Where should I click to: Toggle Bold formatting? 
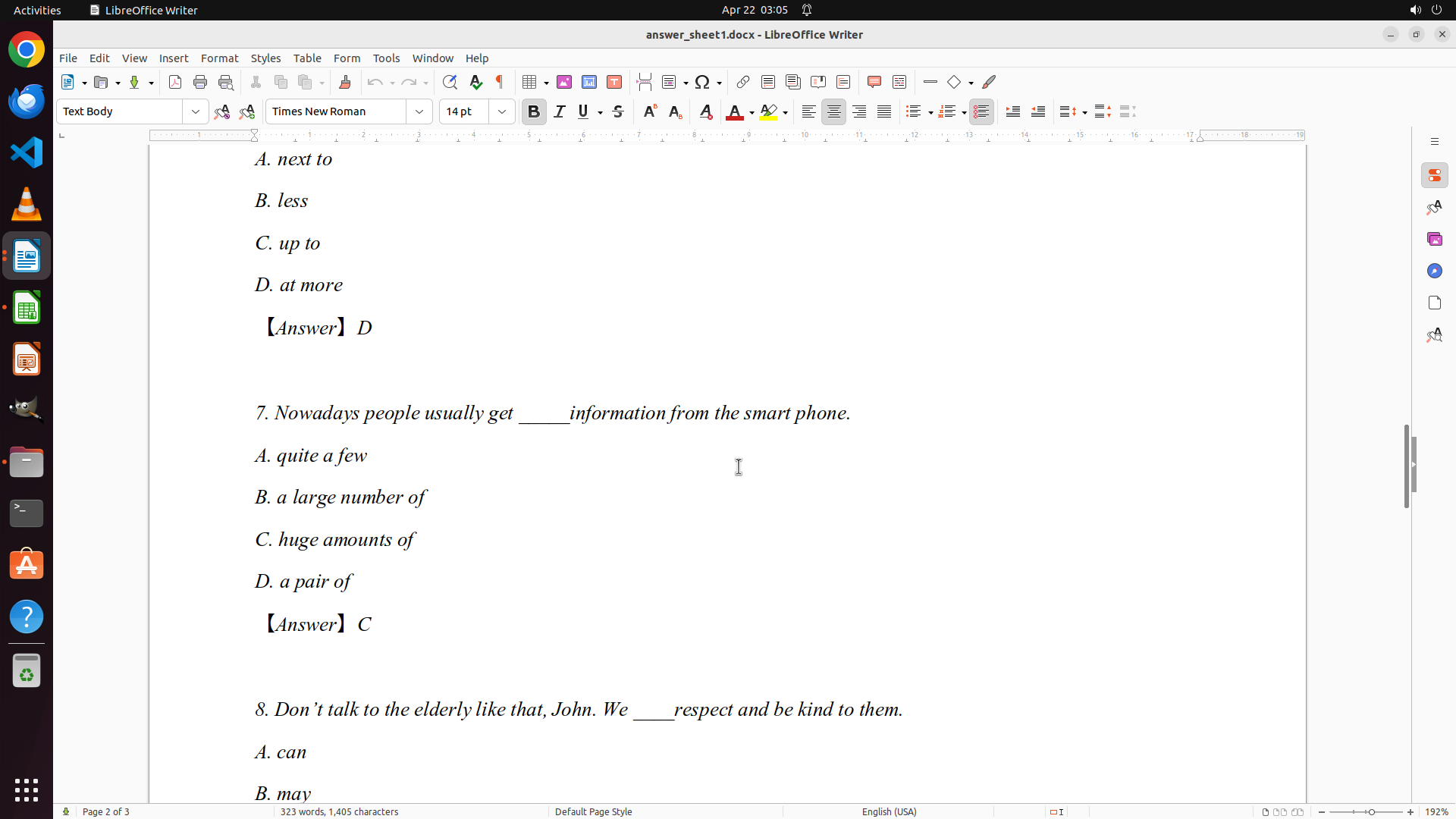(x=534, y=111)
